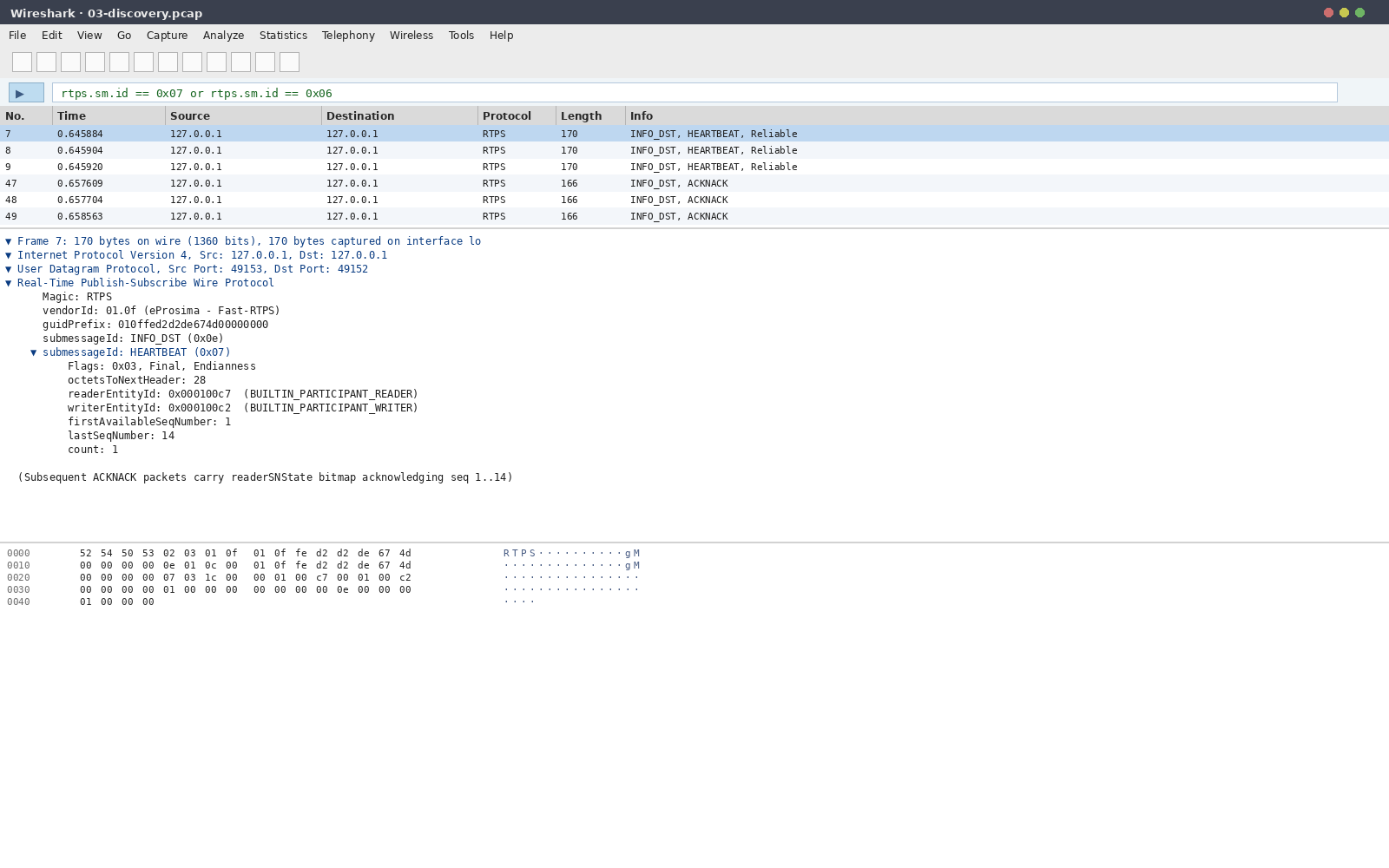Sort packets by the Length column

tap(590, 115)
